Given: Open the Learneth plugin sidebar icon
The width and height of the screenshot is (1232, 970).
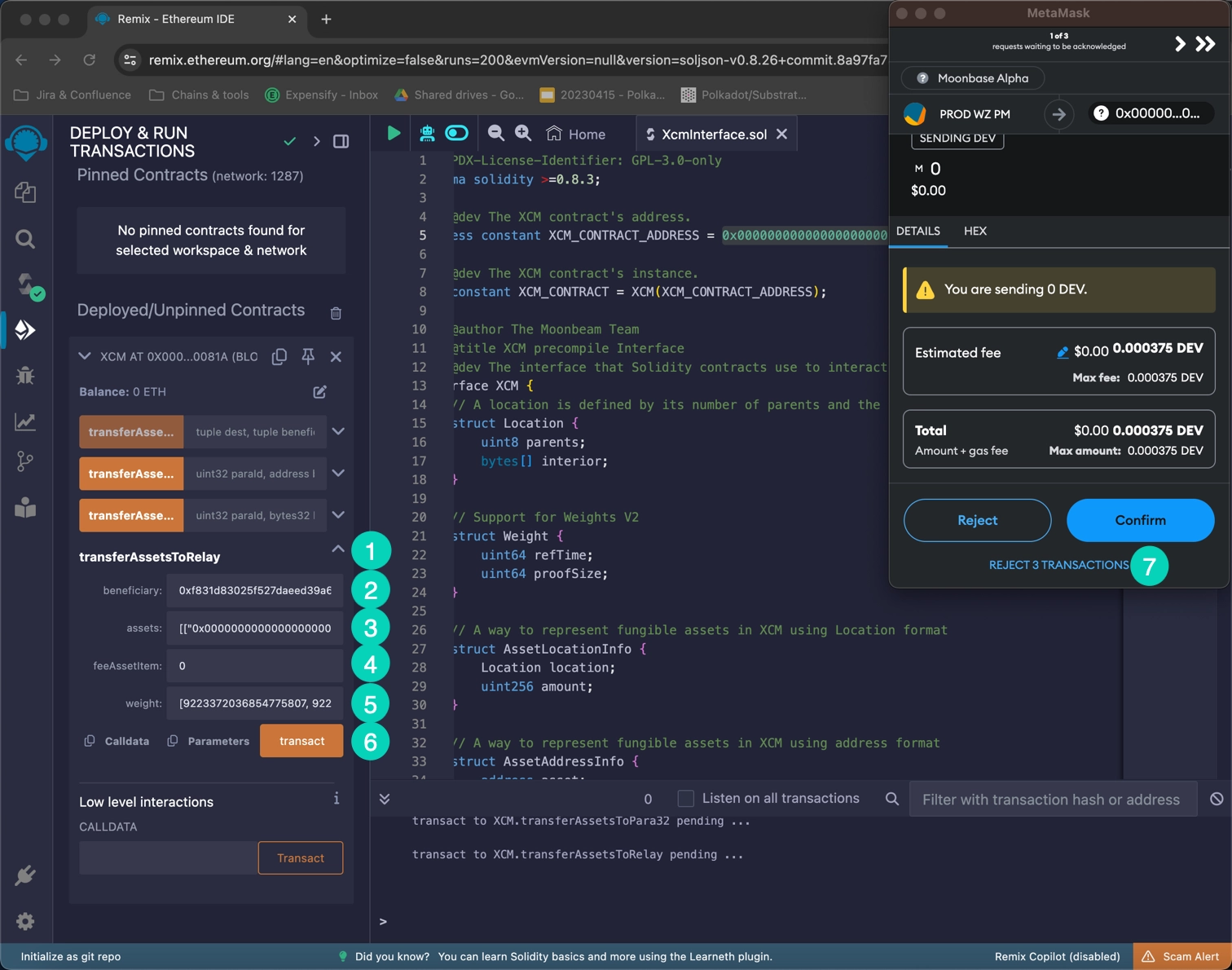Looking at the screenshot, I should pyautogui.click(x=25, y=508).
